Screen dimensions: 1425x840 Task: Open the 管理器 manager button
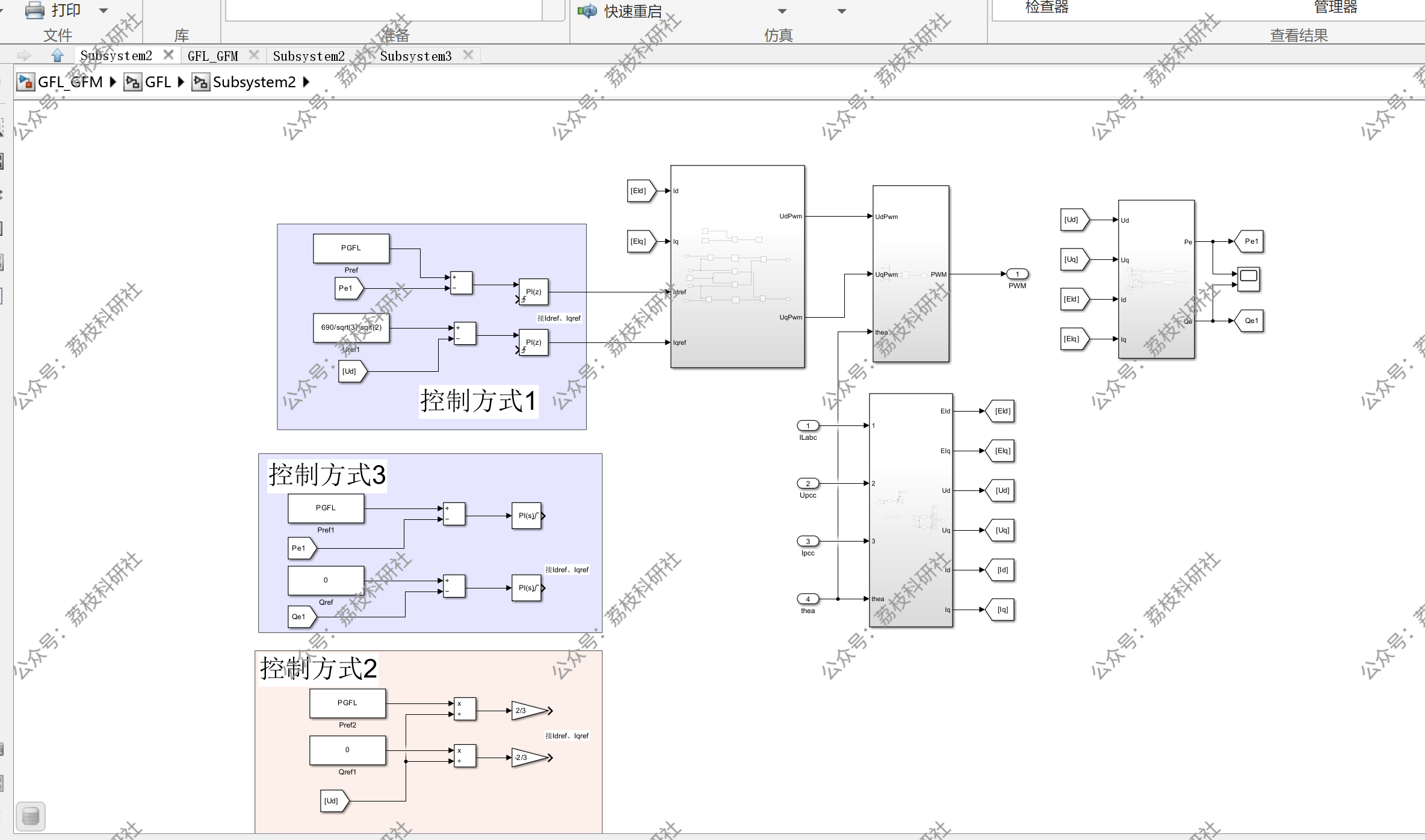coord(1335,7)
